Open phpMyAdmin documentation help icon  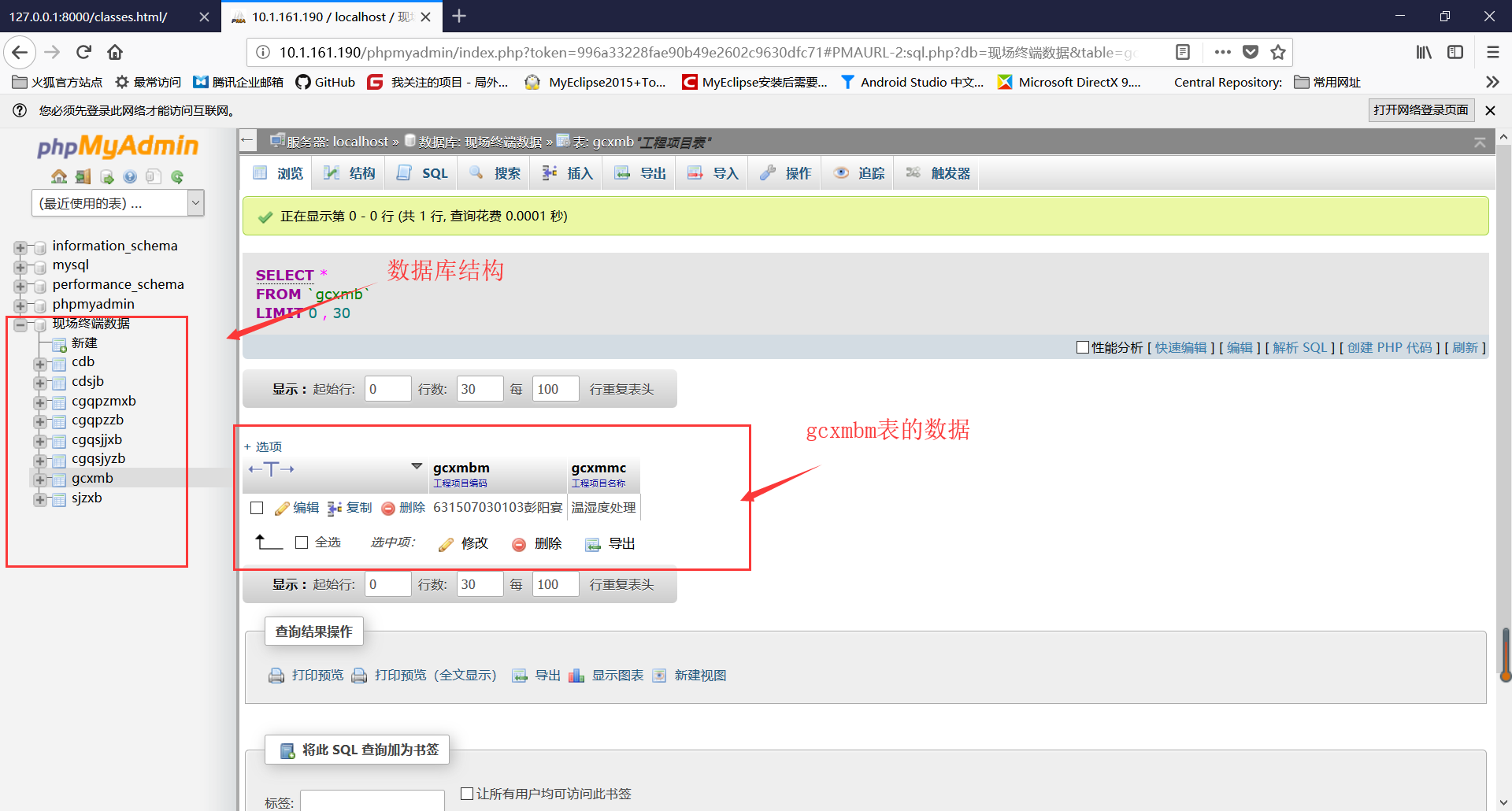click(x=130, y=176)
